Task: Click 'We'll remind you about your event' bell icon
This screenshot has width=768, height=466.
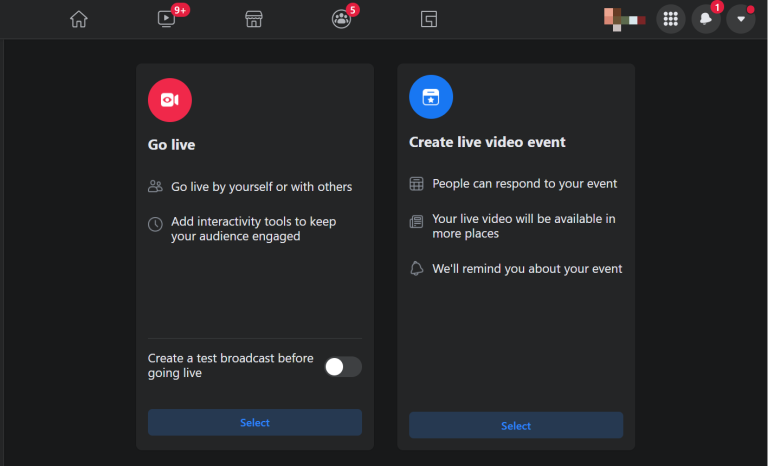Action: tap(417, 268)
